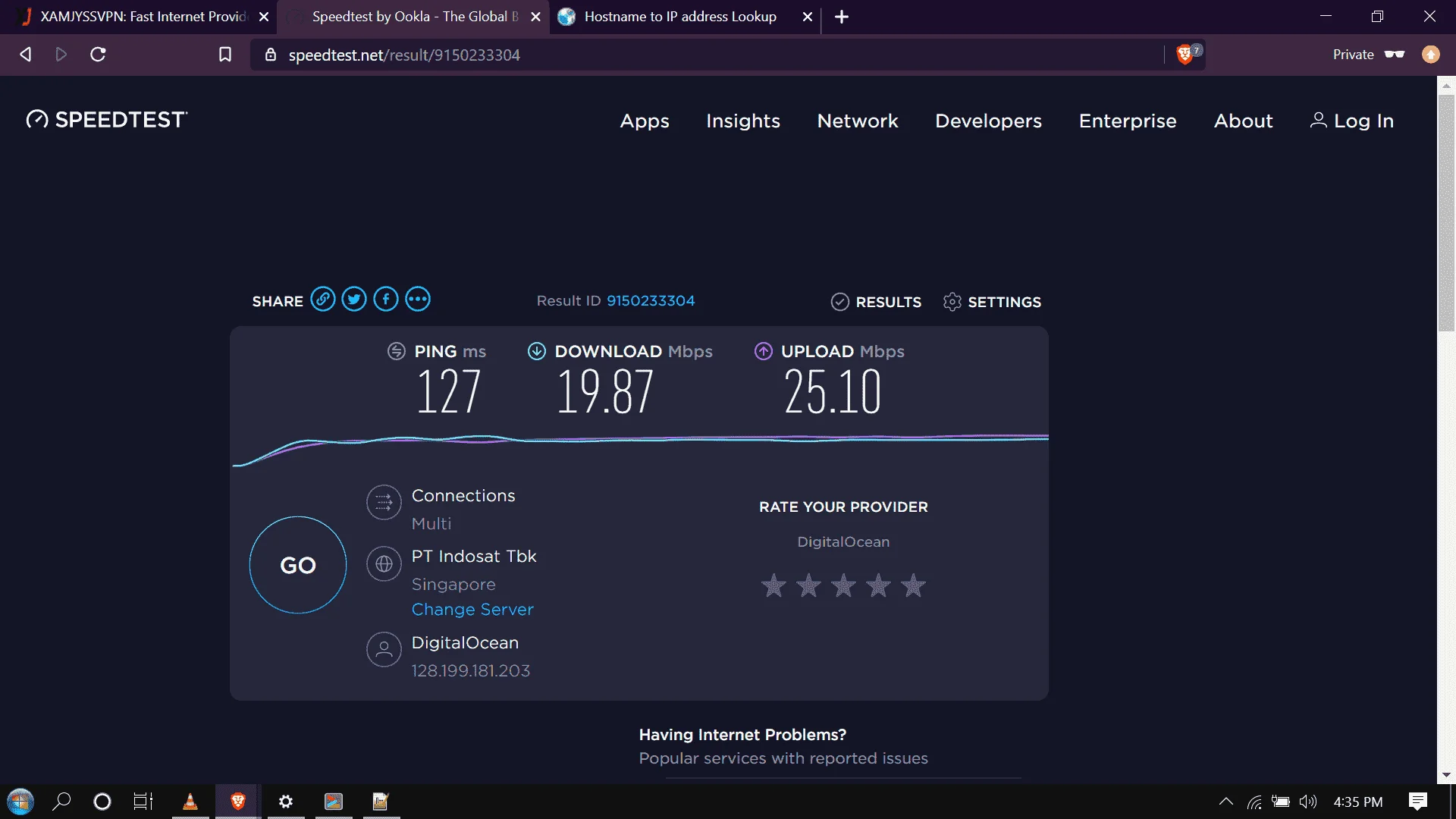Copy the result link from the share icons

point(322,300)
